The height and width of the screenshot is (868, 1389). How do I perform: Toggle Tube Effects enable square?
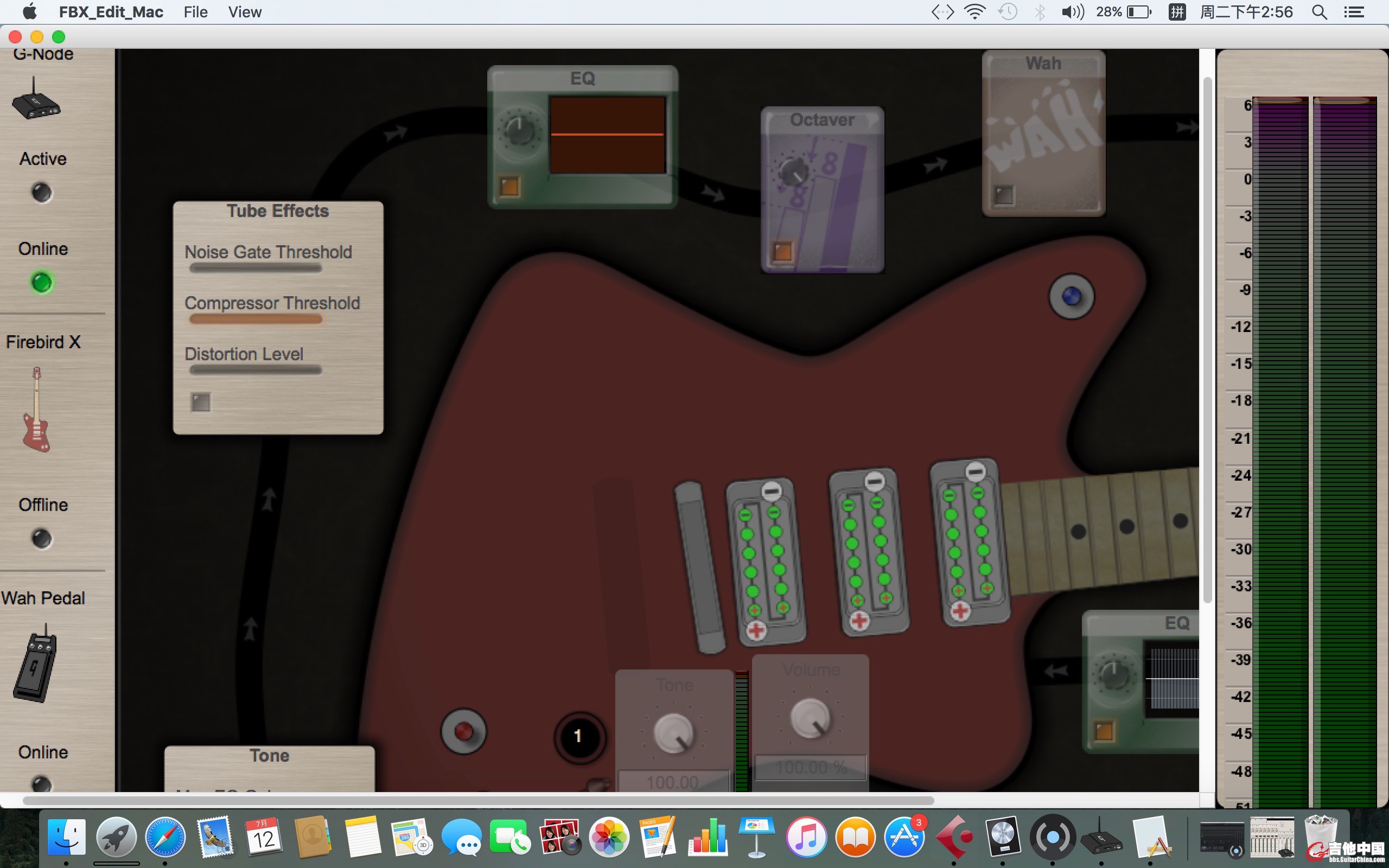pyautogui.click(x=200, y=402)
